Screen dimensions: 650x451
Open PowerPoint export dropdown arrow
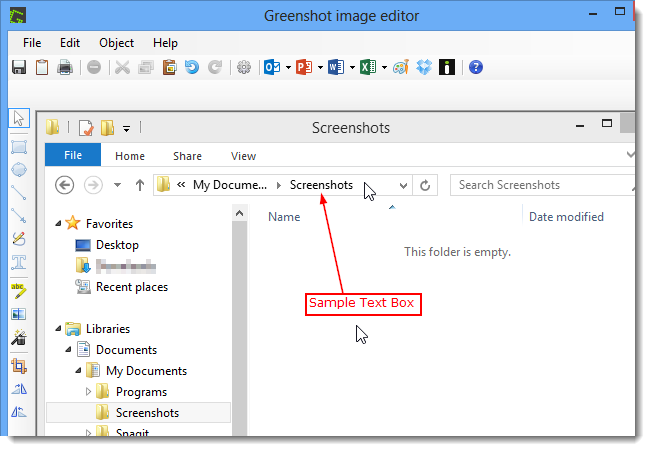pyautogui.click(x=320, y=68)
